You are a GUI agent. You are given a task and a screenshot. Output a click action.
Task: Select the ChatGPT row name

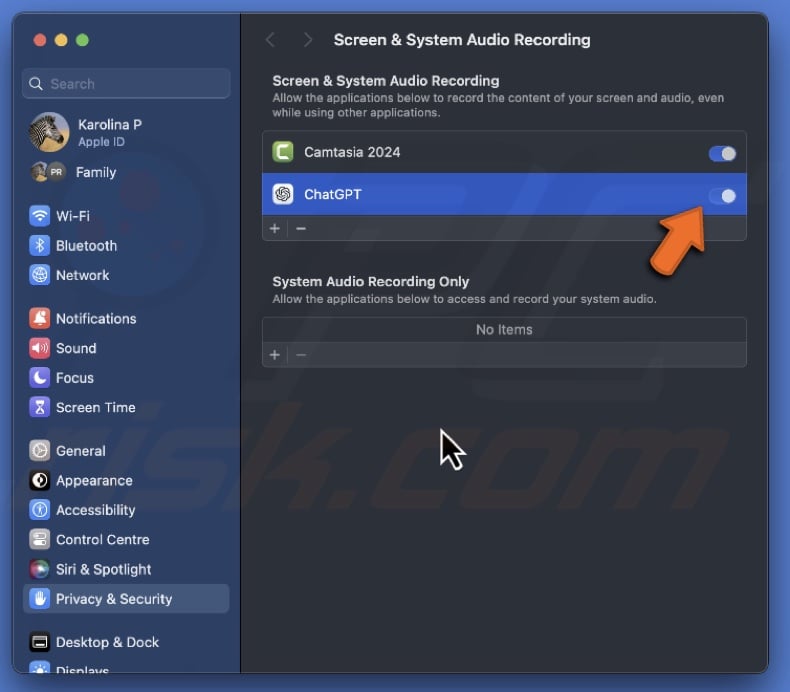(333, 195)
